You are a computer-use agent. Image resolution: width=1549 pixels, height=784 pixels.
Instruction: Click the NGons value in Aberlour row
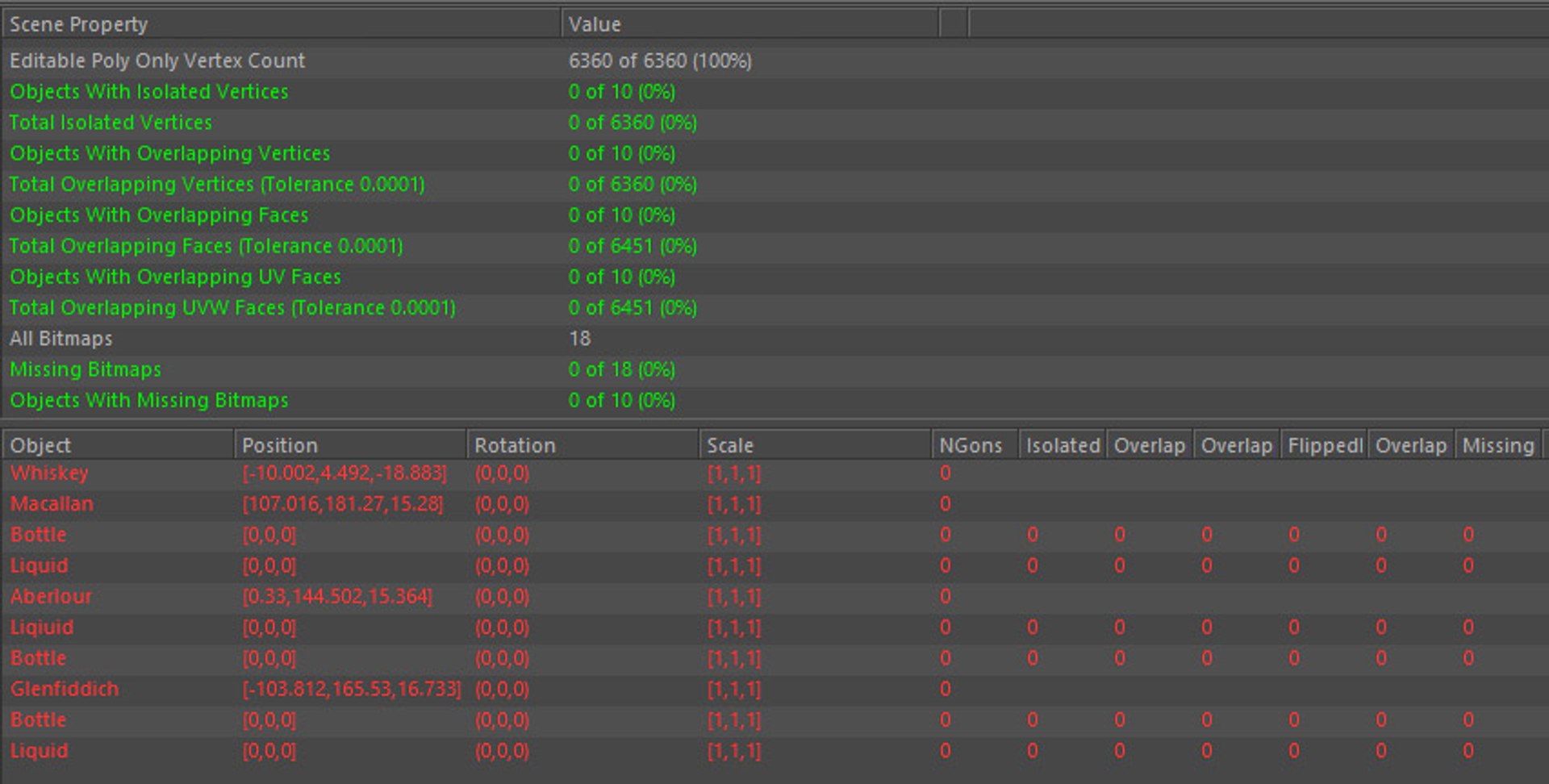click(x=945, y=597)
